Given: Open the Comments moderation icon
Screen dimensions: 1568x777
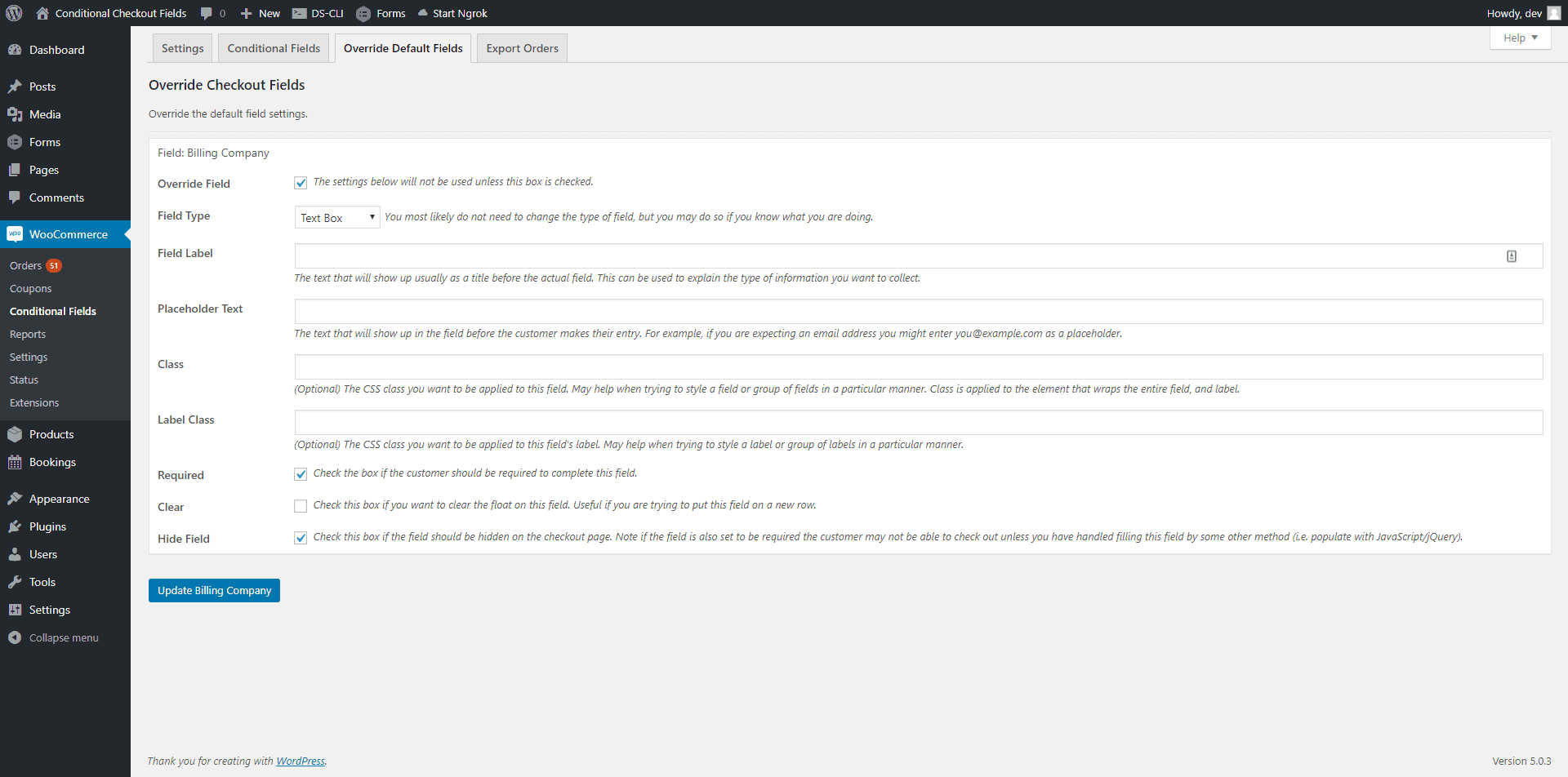Looking at the screenshot, I should pyautogui.click(x=15, y=198).
